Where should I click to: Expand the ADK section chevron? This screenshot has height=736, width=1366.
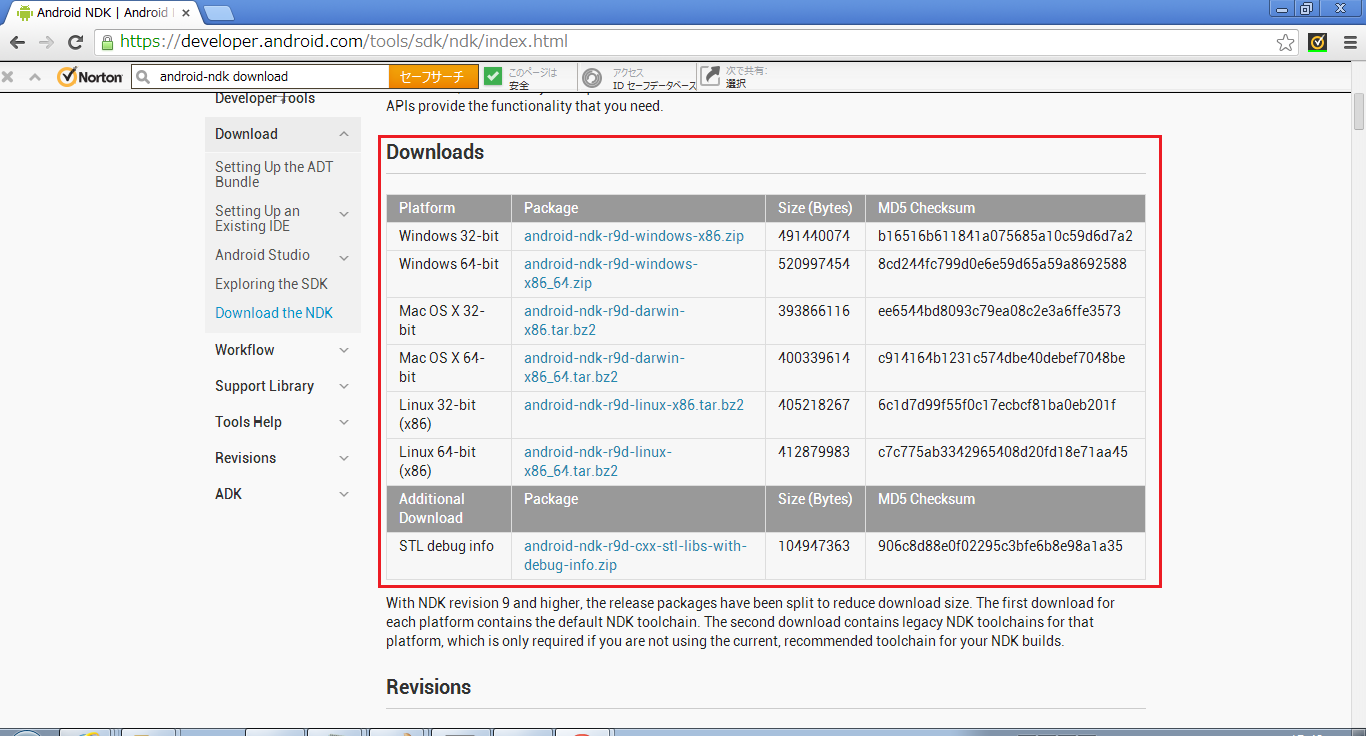coord(343,494)
